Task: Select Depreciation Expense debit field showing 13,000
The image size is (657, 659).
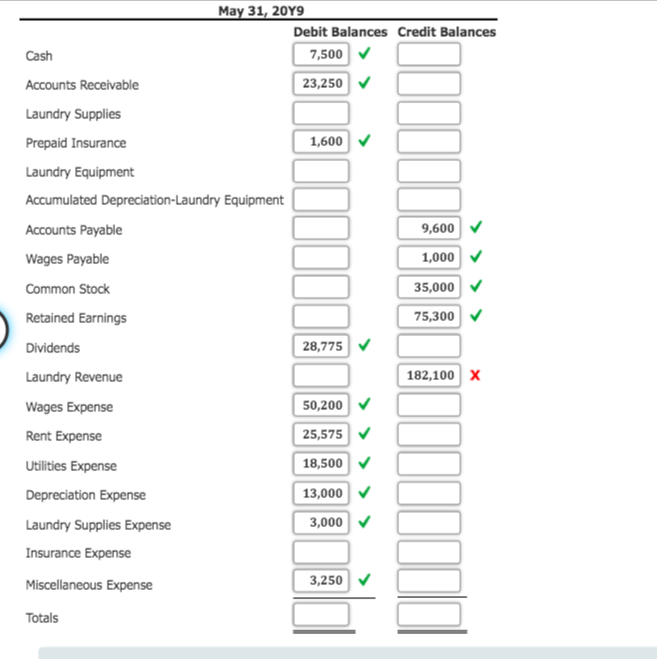Action: point(321,493)
